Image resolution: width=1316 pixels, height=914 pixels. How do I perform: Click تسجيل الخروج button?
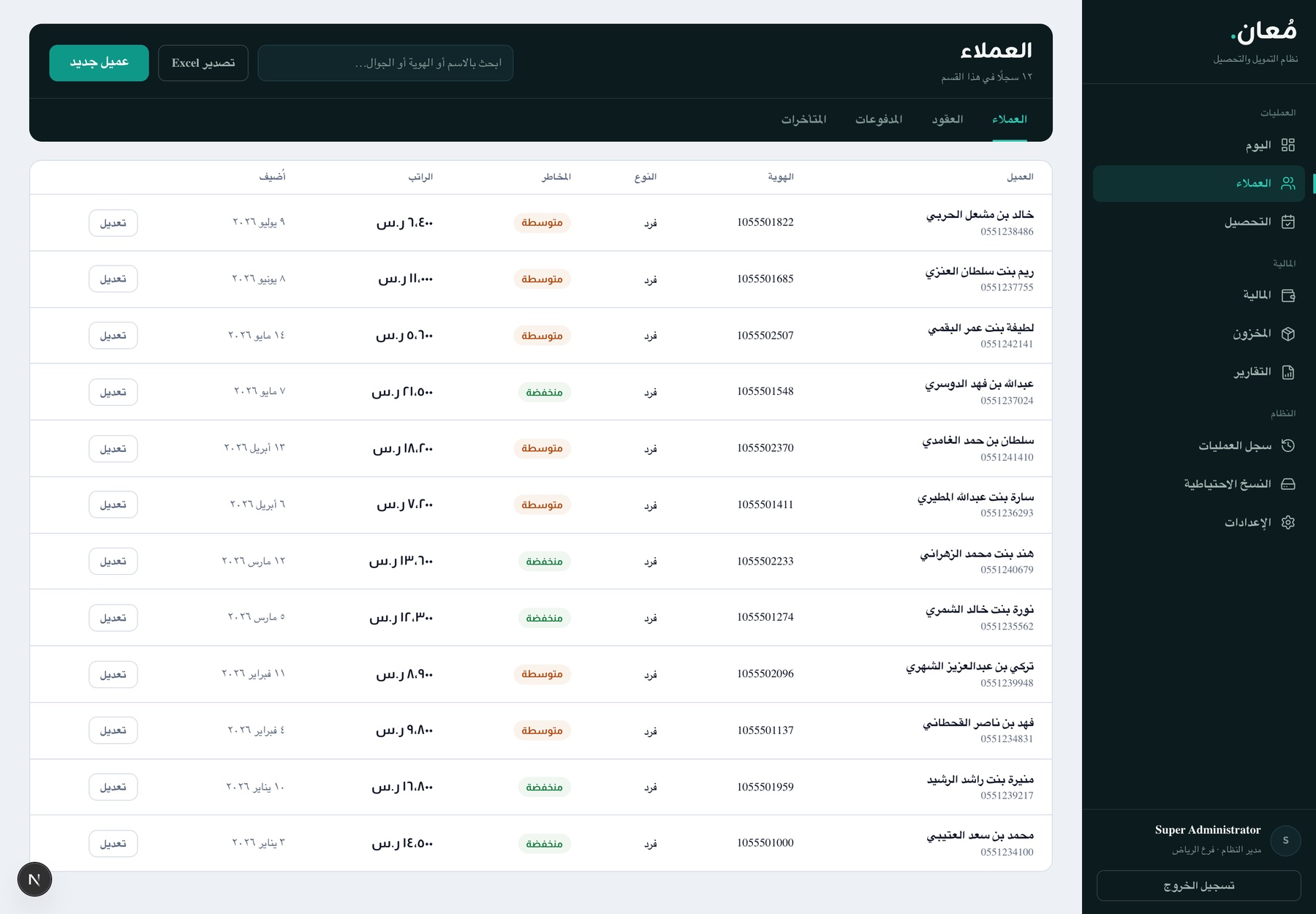[x=1199, y=885]
